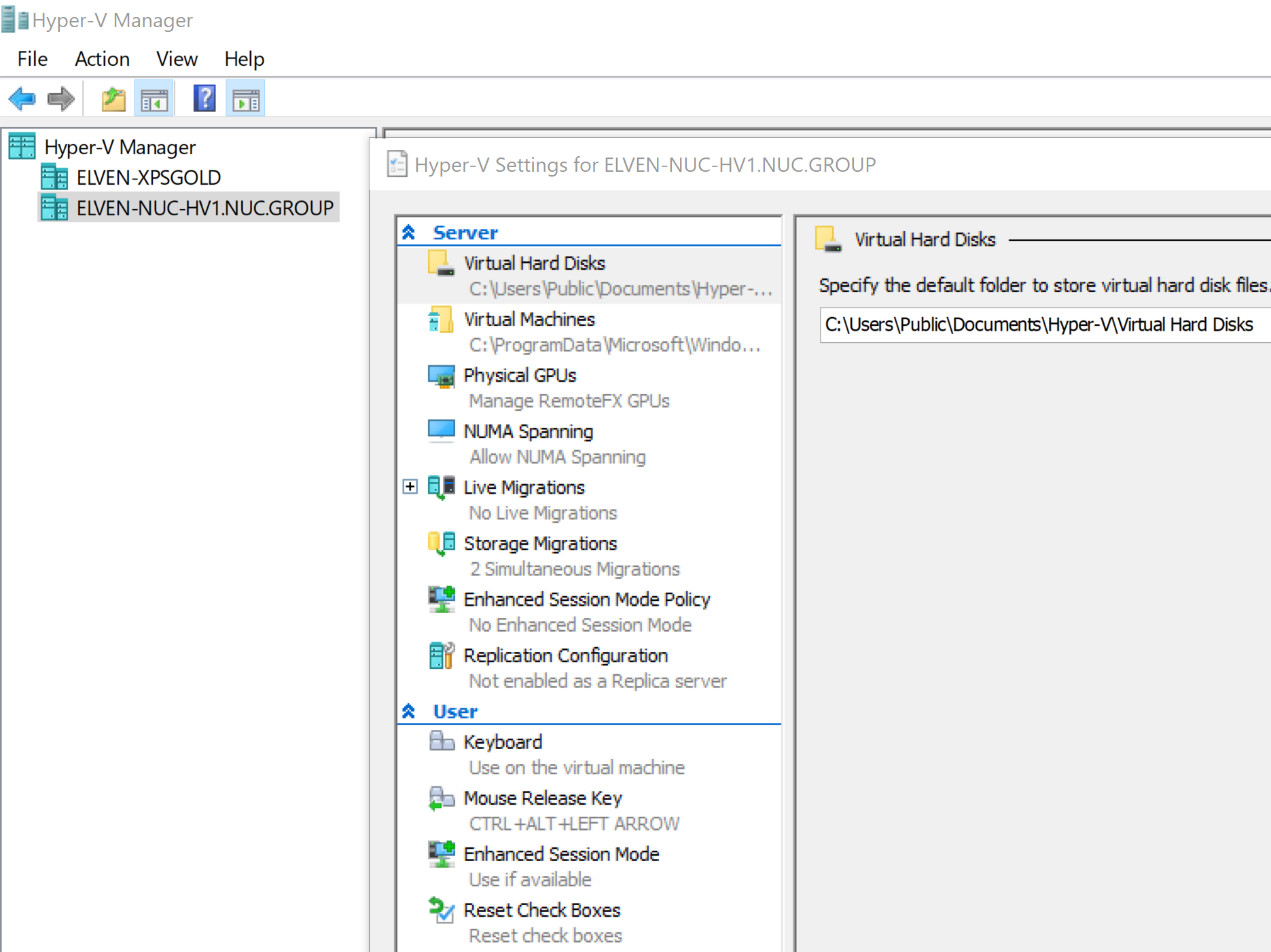
Task: Select ELVEN-XPSGOLD in the server tree
Action: (149, 178)
